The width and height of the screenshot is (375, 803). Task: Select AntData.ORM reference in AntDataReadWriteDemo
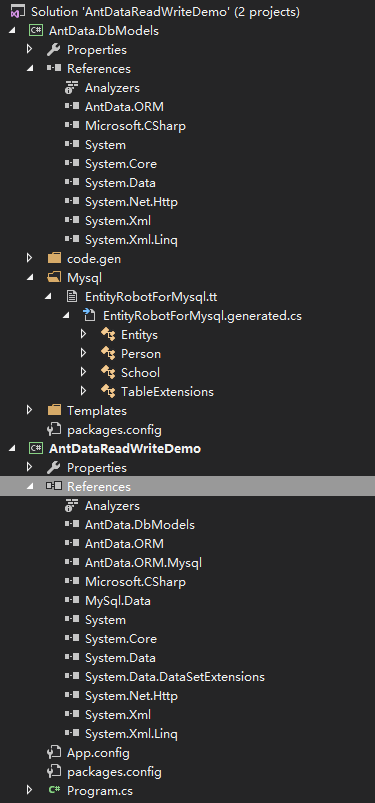[x=124, y=544]
